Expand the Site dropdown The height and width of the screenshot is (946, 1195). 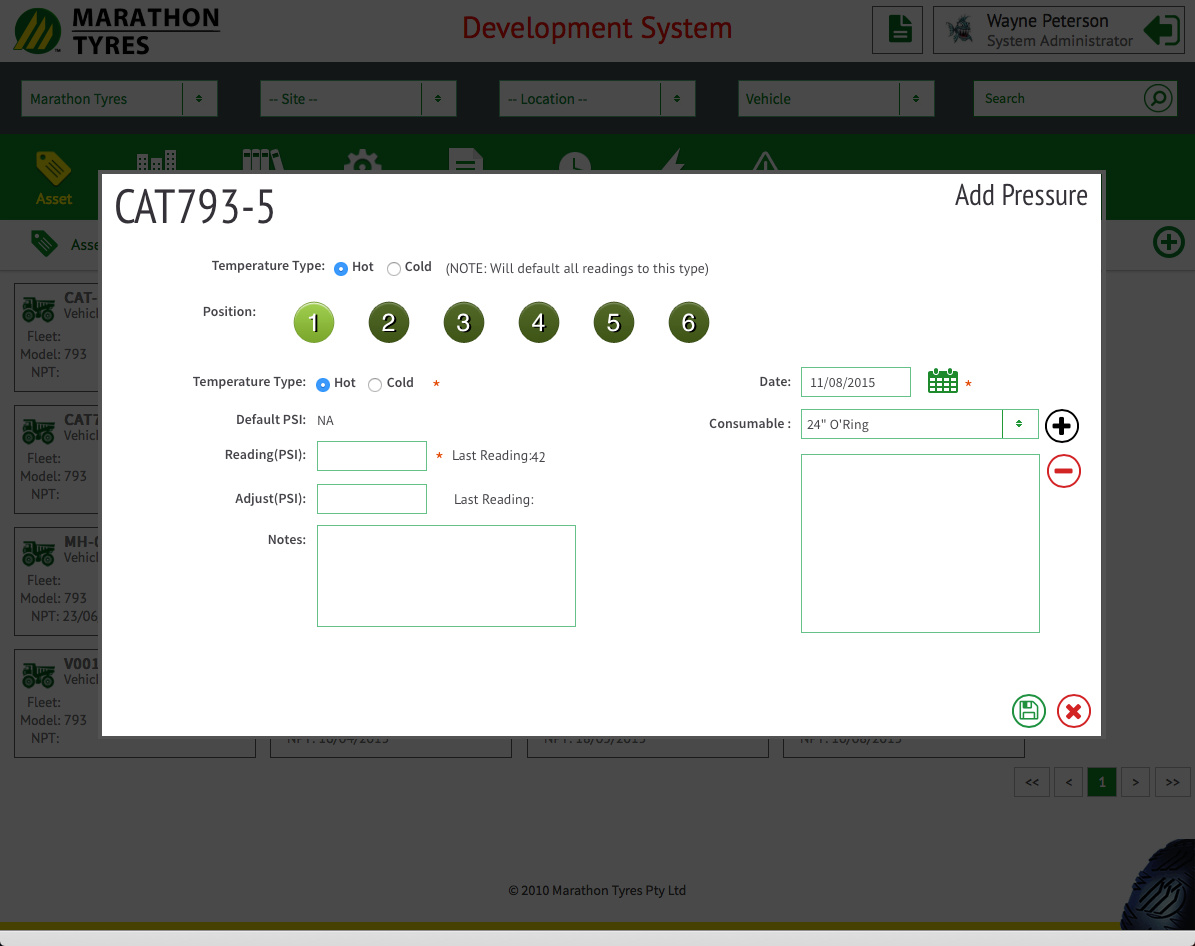(x=358, y=99)
